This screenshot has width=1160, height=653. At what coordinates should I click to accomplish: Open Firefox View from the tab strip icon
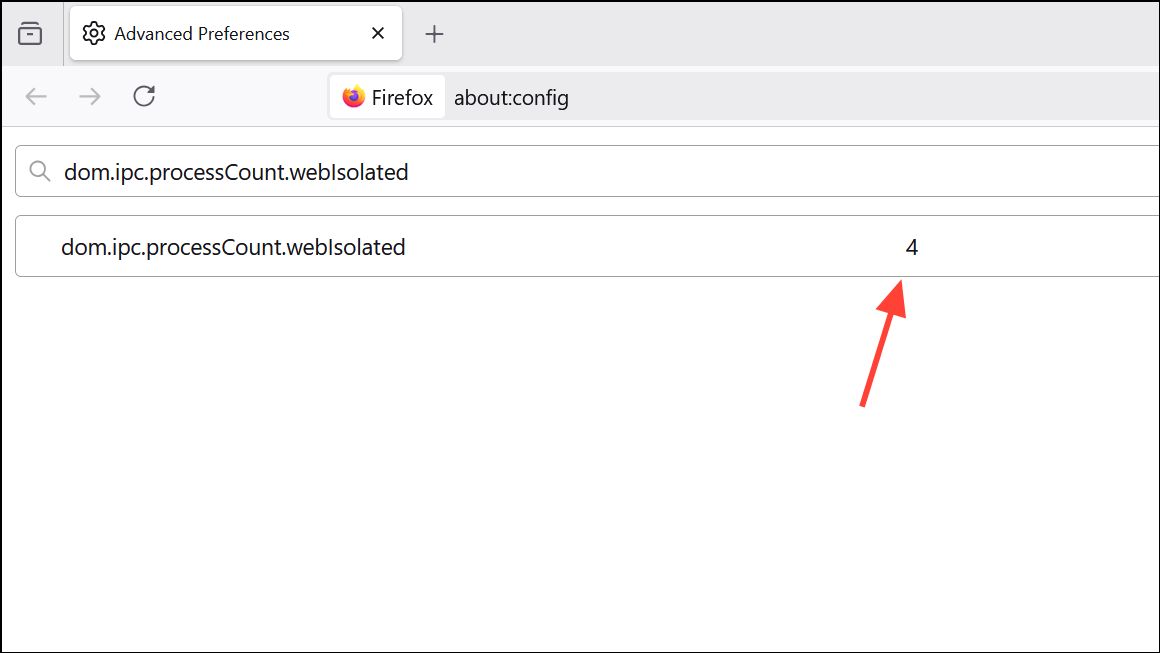click(30, 34)
